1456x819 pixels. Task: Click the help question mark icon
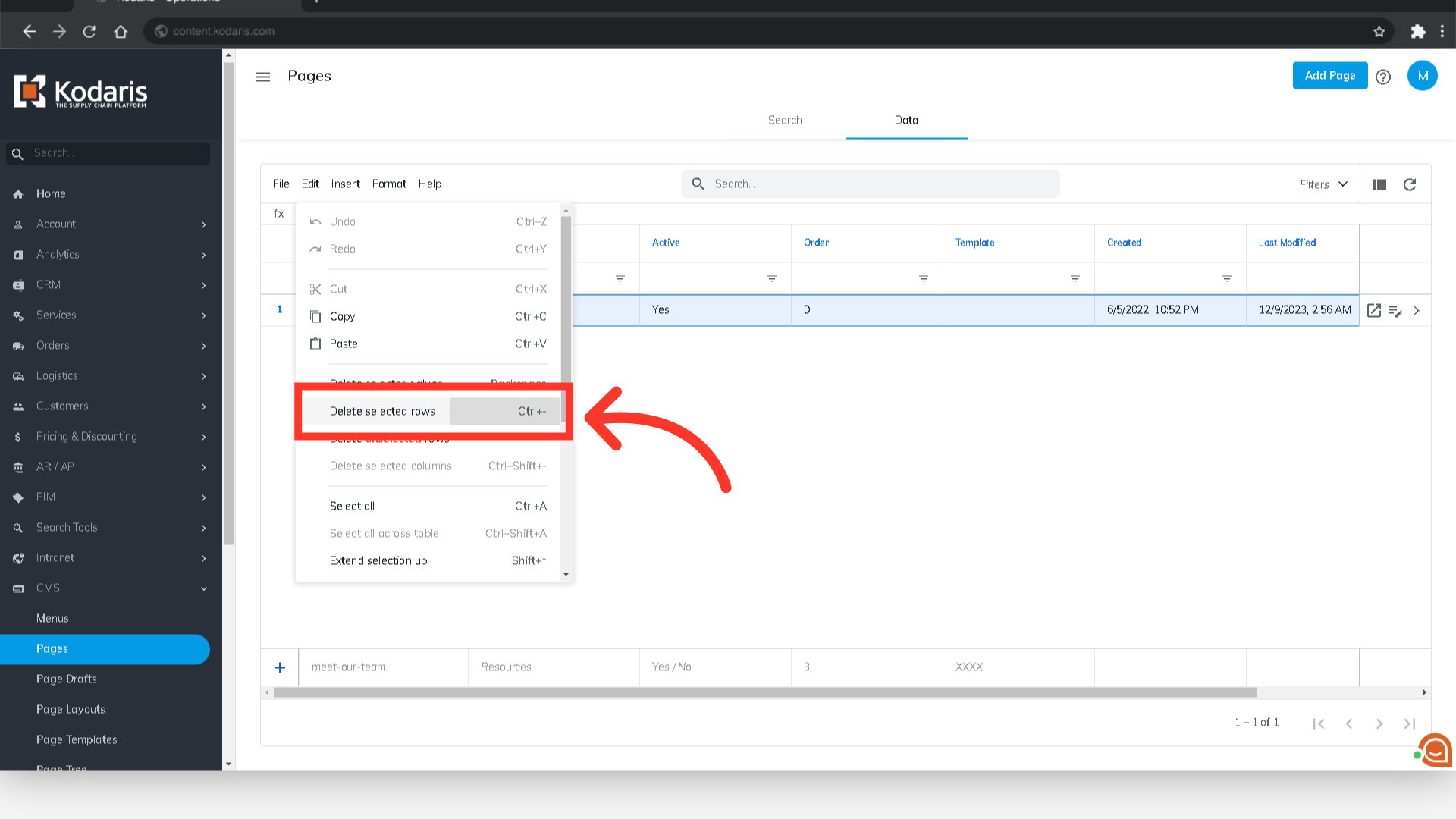click(x=1382, y=77)
